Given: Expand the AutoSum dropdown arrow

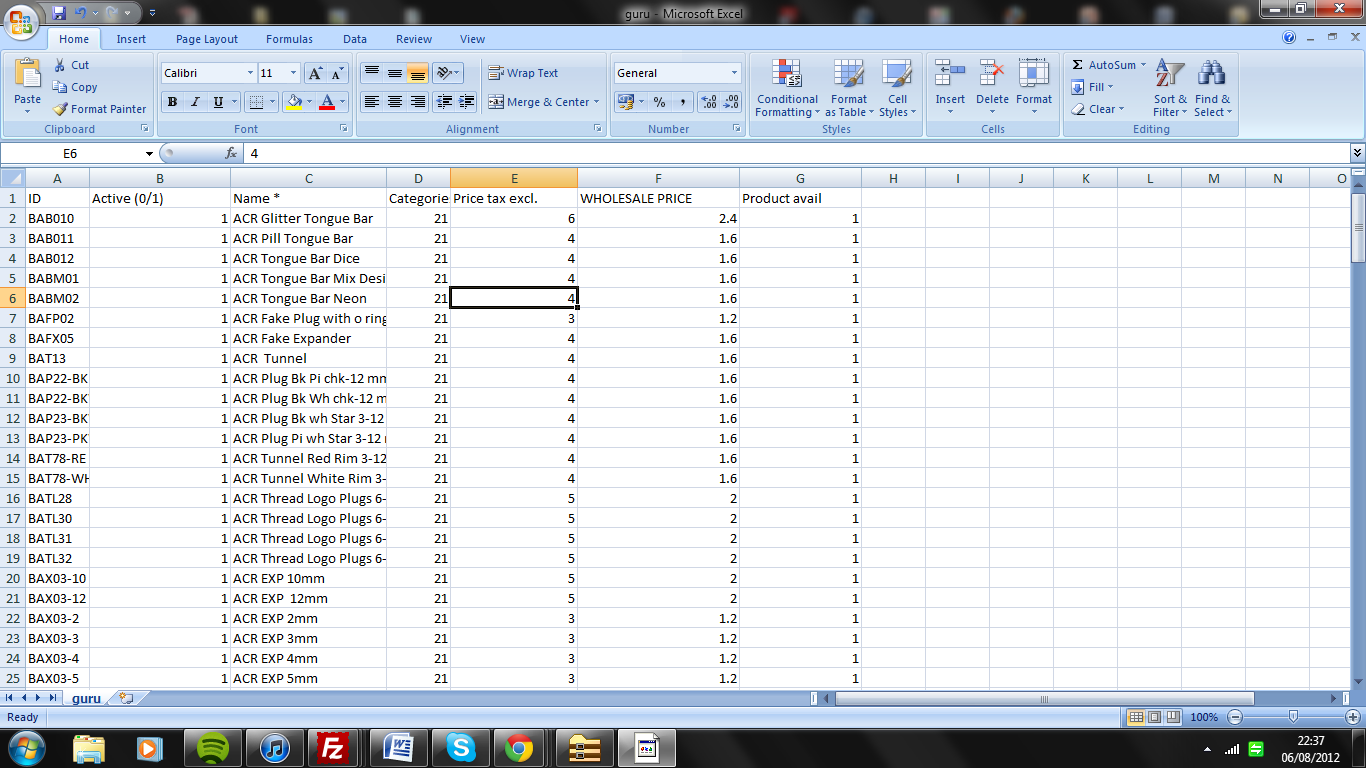Looking at the screenshot, I should (1143, 65).
